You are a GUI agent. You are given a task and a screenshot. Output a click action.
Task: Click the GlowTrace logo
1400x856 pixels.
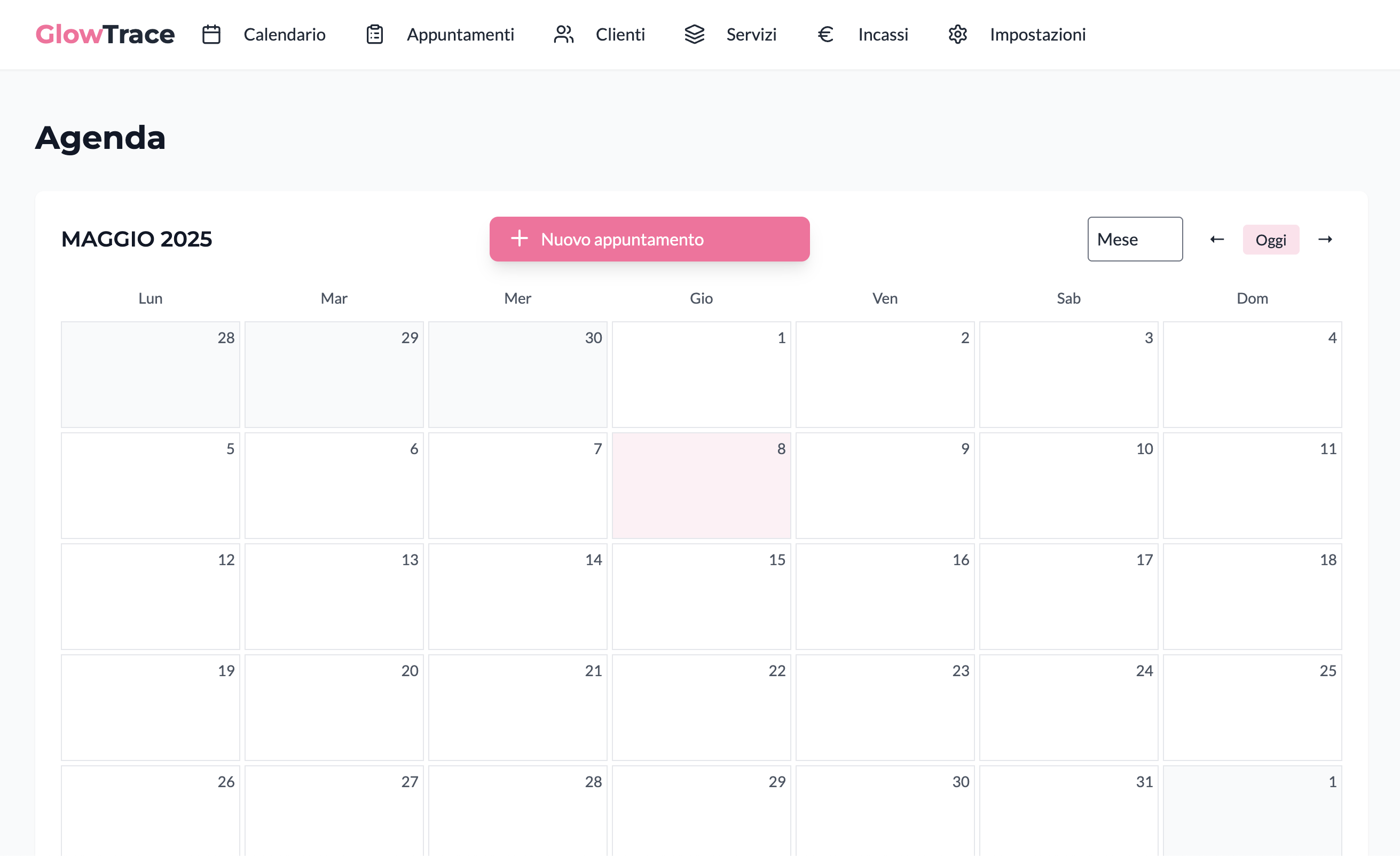point(105,35)
